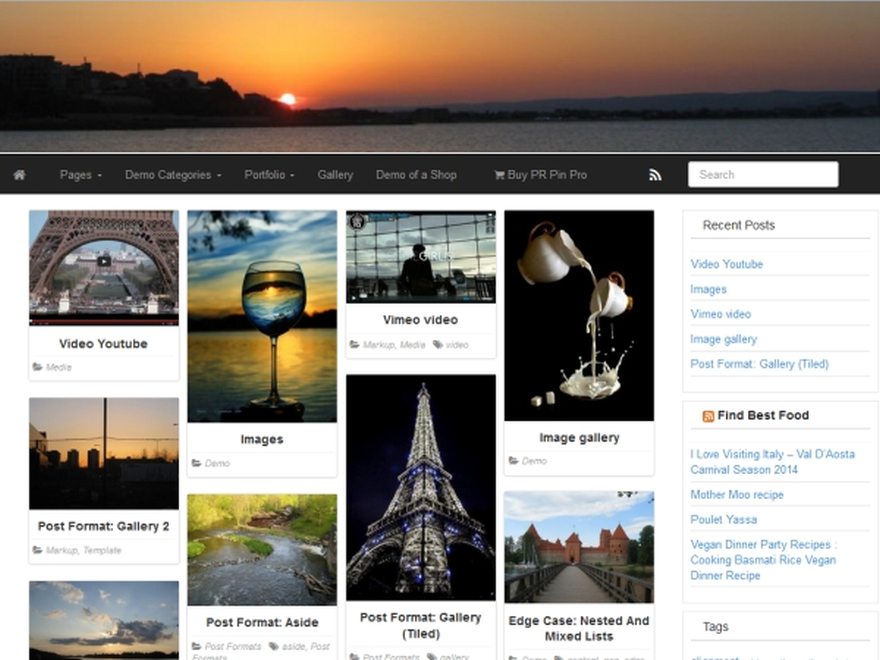Expand the Portfolio dropdown menu
This screenshot has width=880, height=660.
269,175
